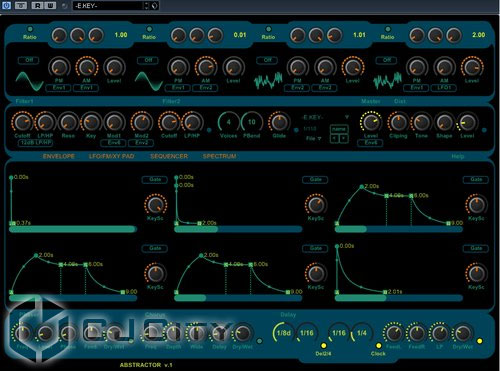Click the Filter1 Key knob
Screen dimensions: 500x371
[x=91, y=122]
